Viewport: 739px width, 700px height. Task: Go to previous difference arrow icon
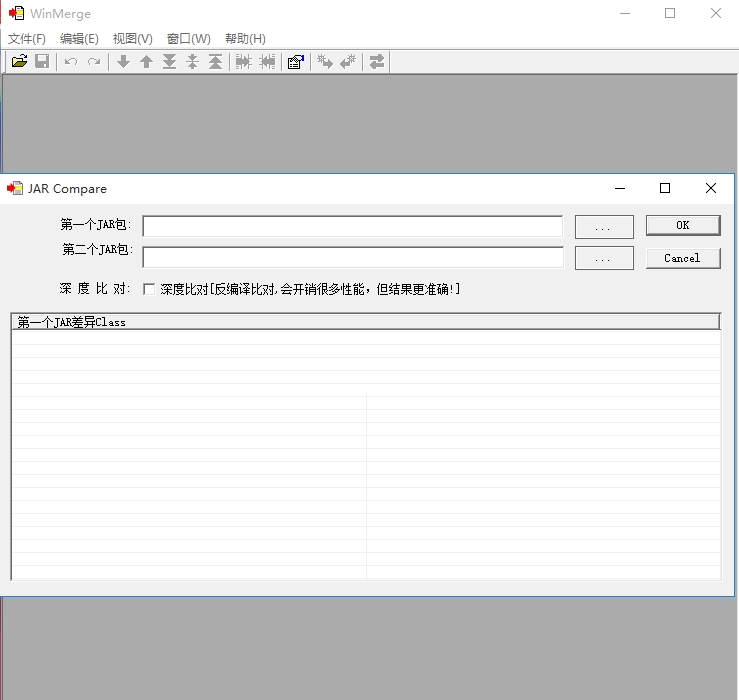(147, 62)
